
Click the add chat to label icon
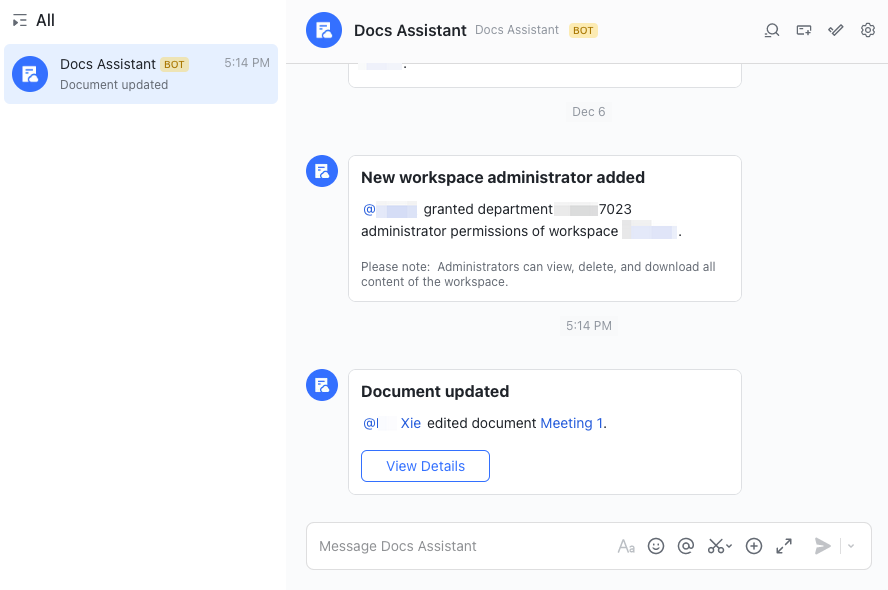point(804,30)
